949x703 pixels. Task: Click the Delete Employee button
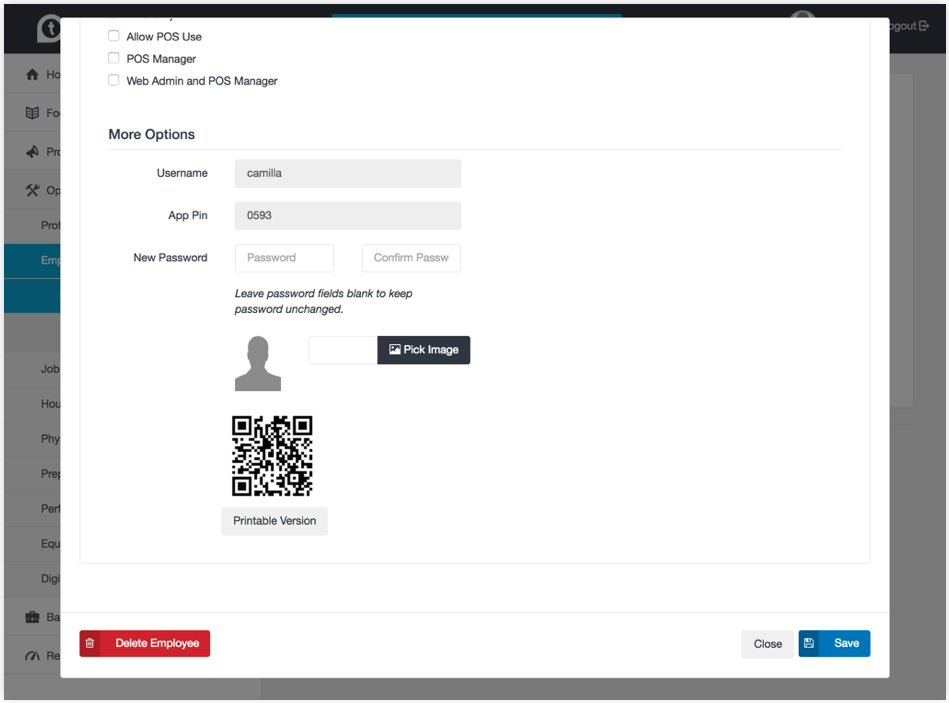pos(145,644)
